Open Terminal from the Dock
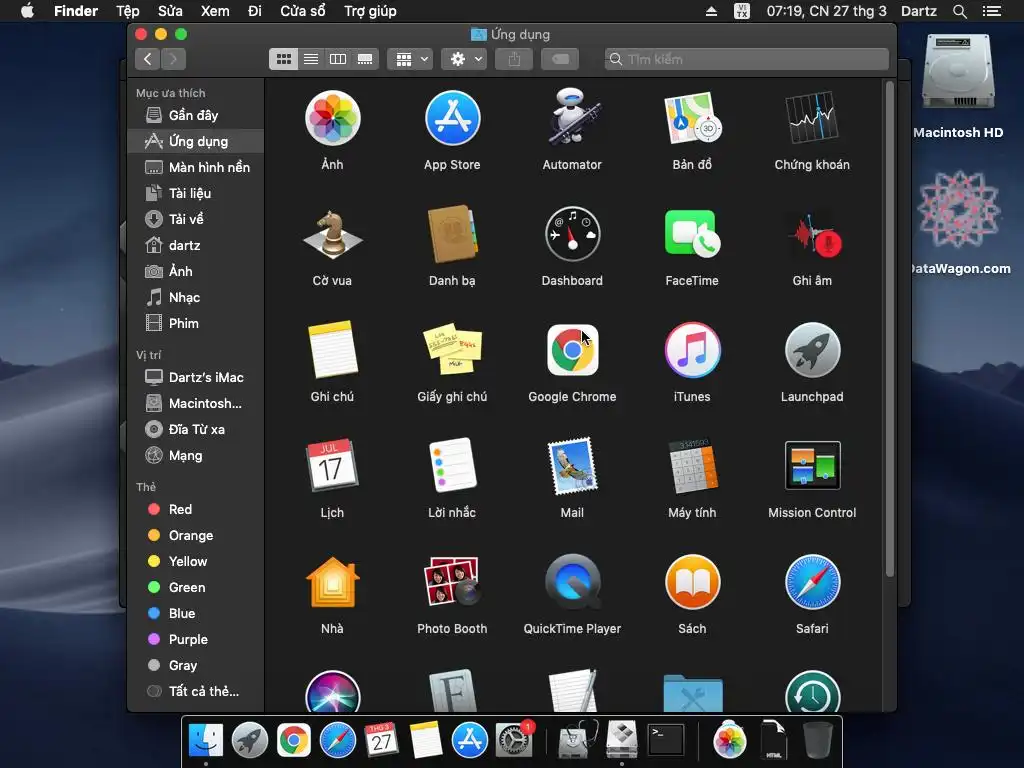 665,740
